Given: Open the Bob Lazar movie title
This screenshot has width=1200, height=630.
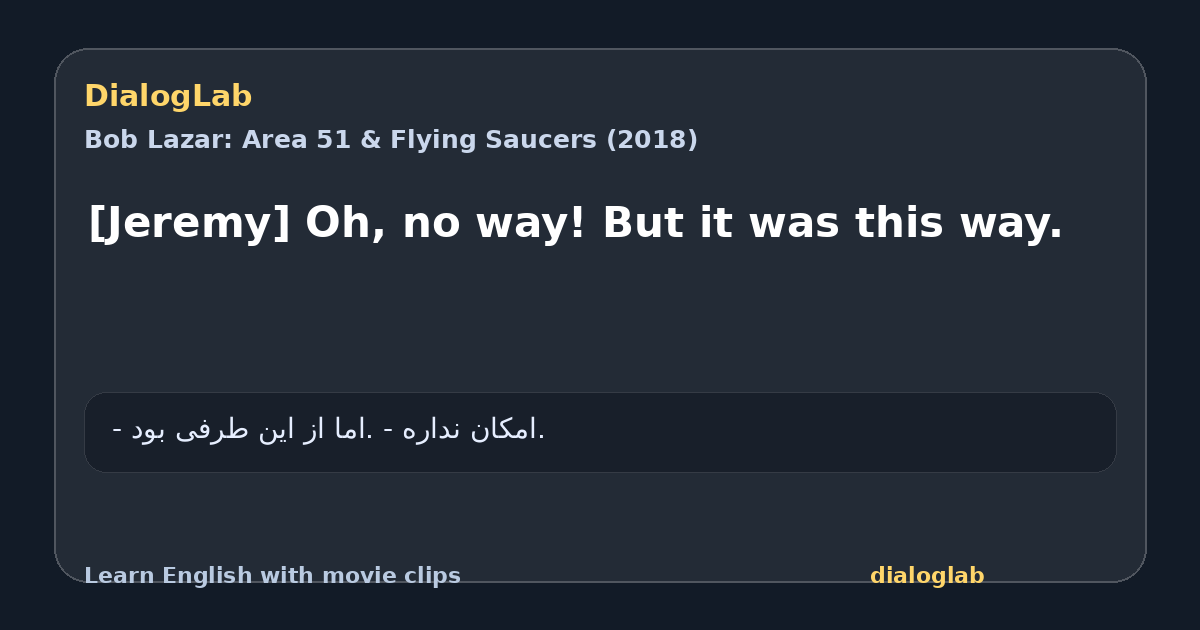Looking at the screenshot, I should coord(391,140).
